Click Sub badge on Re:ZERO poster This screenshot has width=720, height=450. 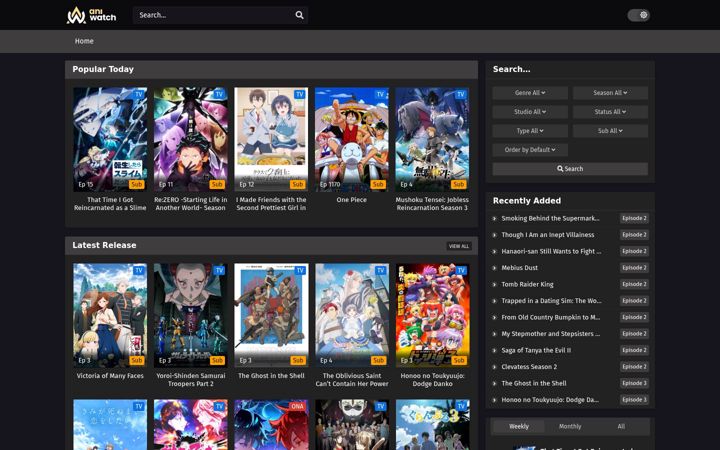[217, 184]
